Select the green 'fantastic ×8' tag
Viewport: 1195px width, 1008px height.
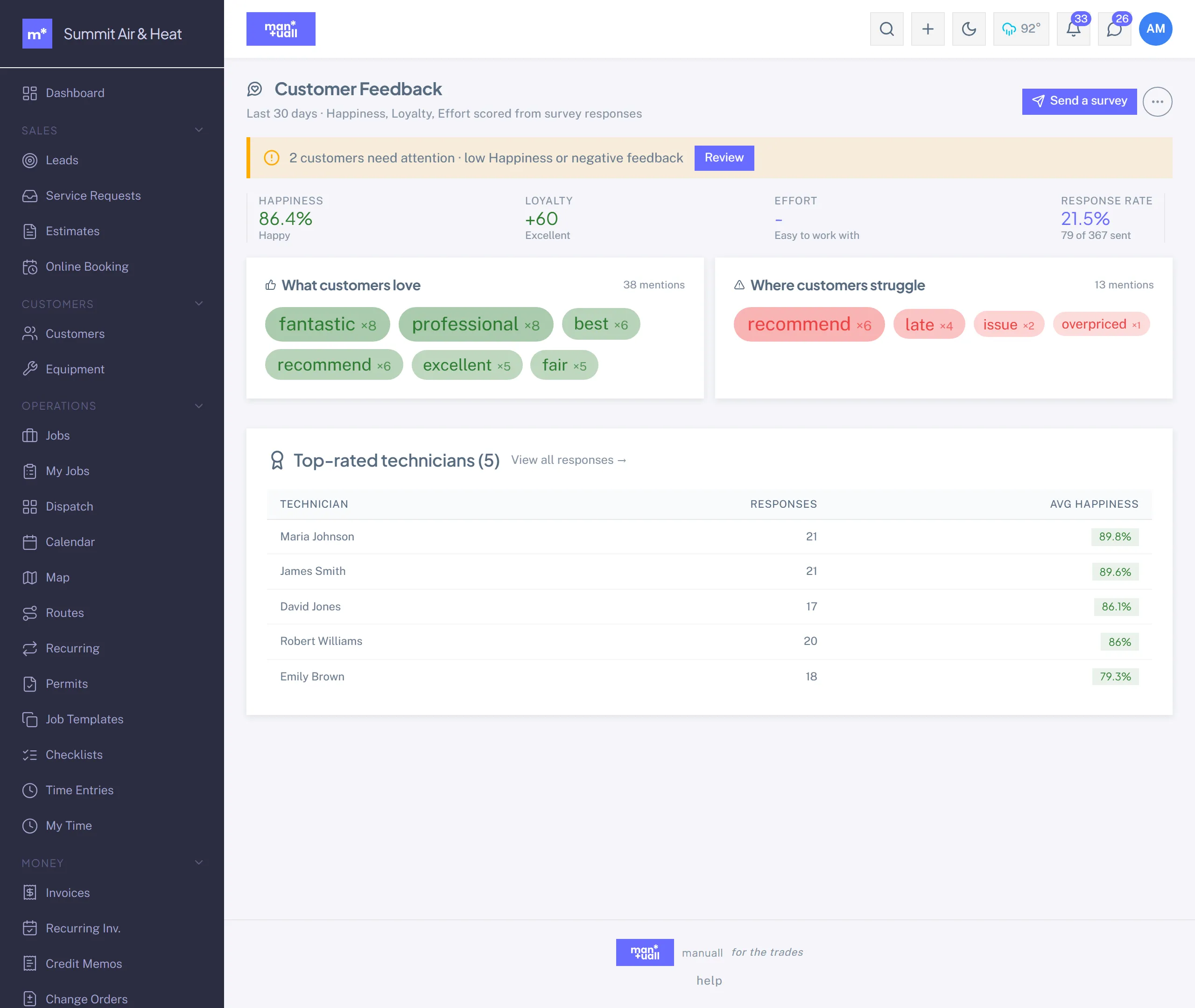pyautogui.click(x=328, y=325)
